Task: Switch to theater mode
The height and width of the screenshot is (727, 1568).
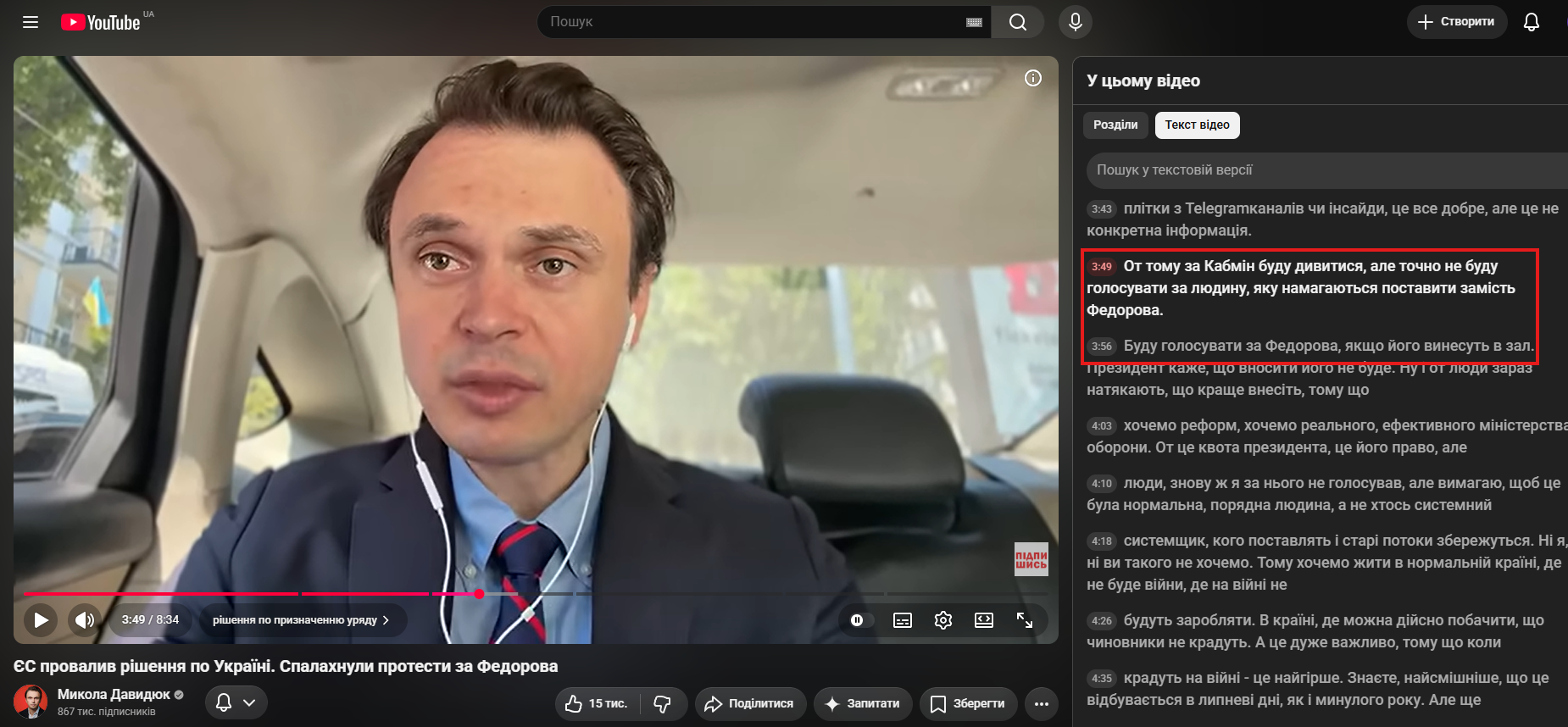Action: 984,620
